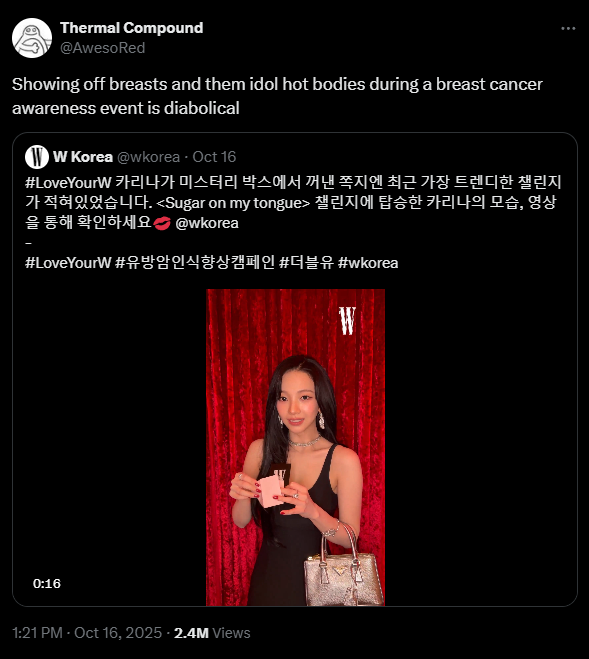Open the three-dot more options menu

(568, 28)
